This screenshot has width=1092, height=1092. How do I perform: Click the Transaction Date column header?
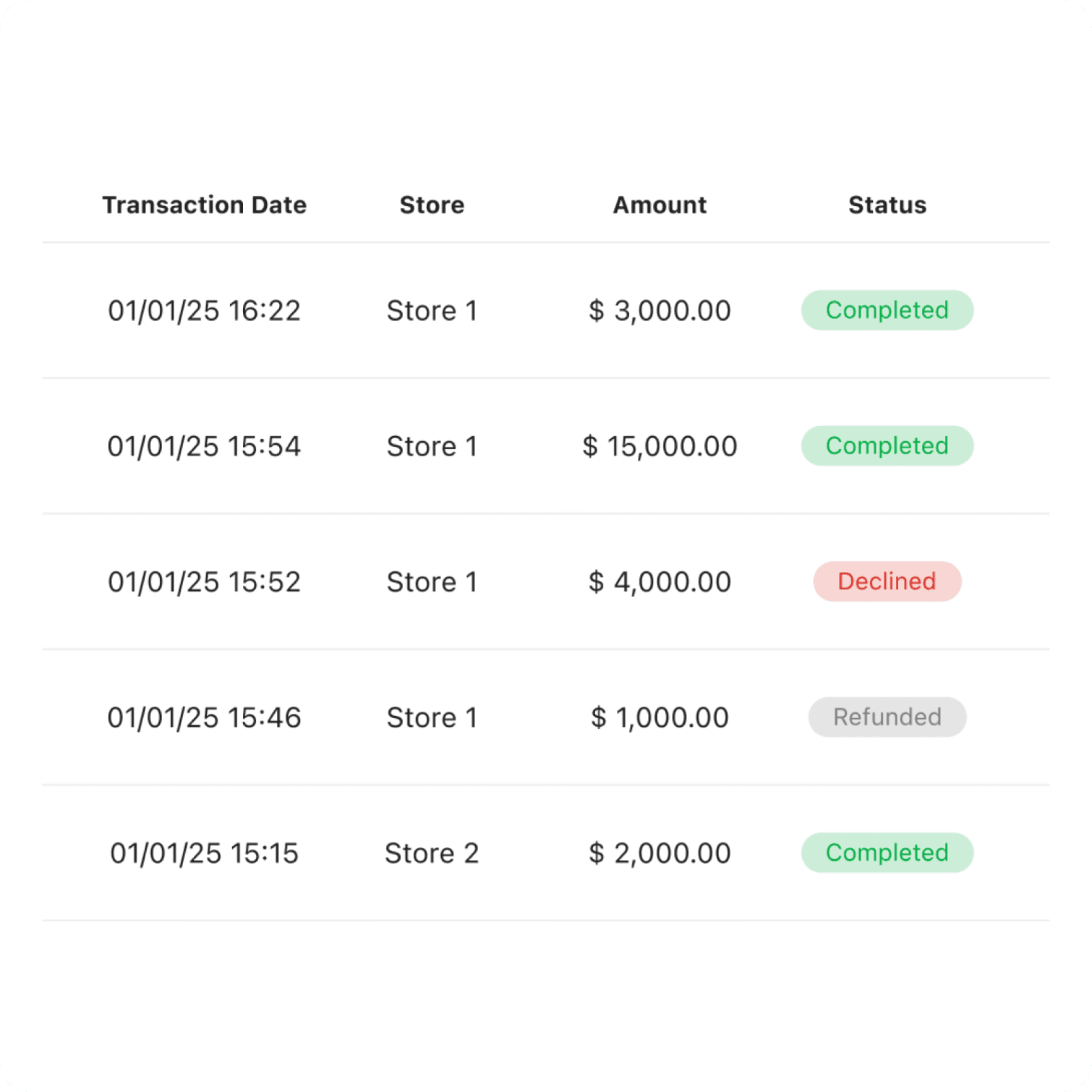tap(204, 205)
